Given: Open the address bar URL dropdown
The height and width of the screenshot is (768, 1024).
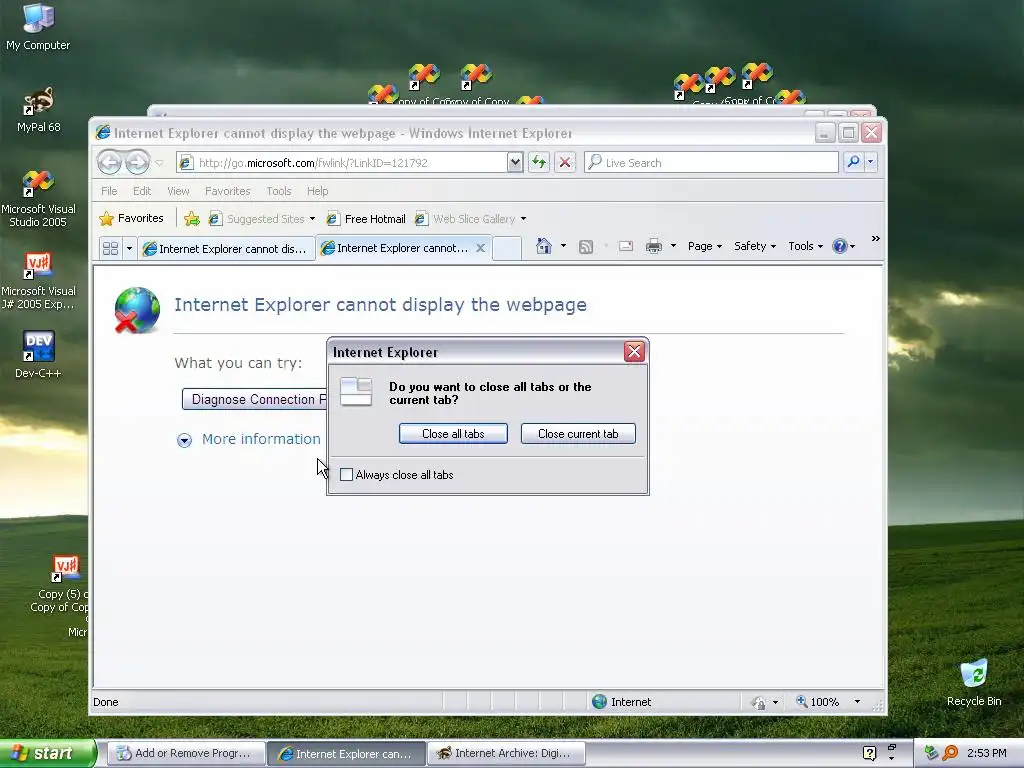Looking at the screenshot, I should (515, 162).
